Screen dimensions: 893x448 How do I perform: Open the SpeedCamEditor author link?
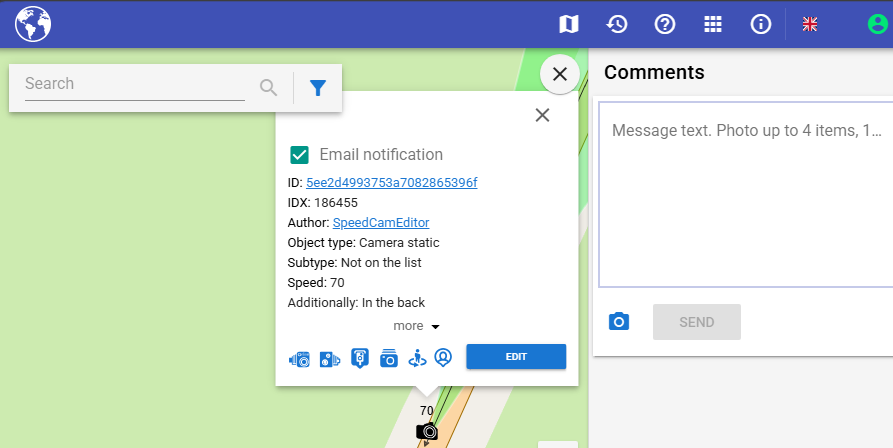pos(381,223)
